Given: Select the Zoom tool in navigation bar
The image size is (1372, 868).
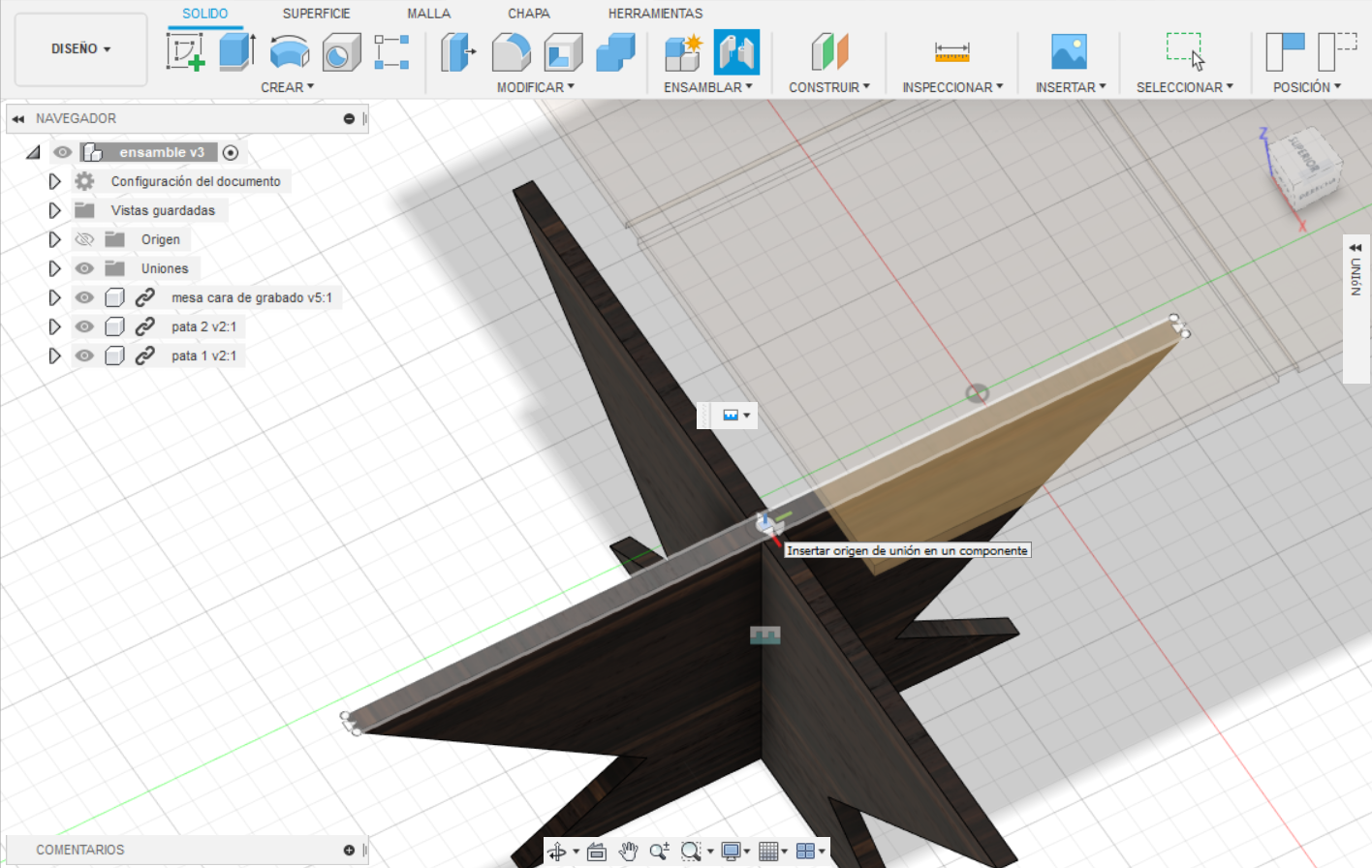Looking at the screenshot, I should [660, 852].
